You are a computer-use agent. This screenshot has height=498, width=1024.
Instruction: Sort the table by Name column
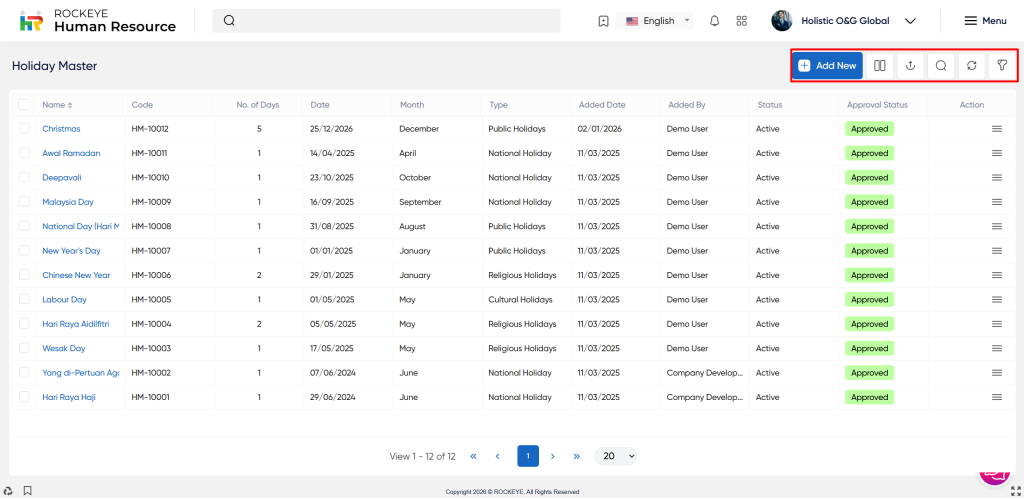click(57, 105)
